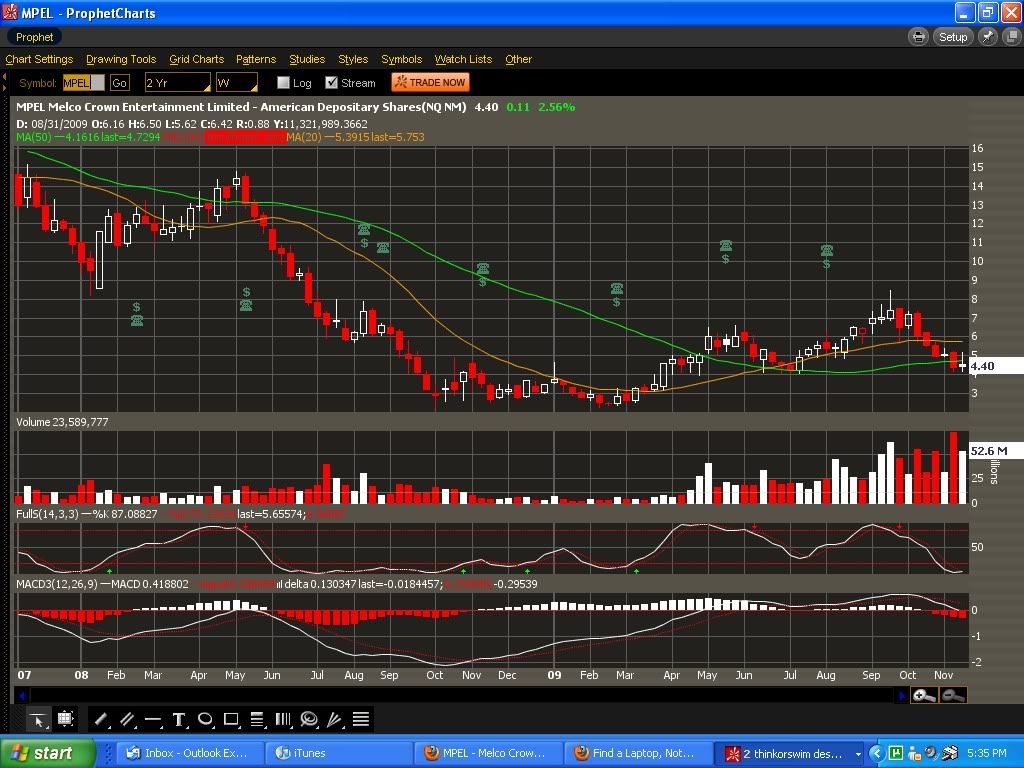Screen dimensions: 1024x768
Task: Select the ellipse drawing tool
Action: pyautogui.click(x=205, y=720)
